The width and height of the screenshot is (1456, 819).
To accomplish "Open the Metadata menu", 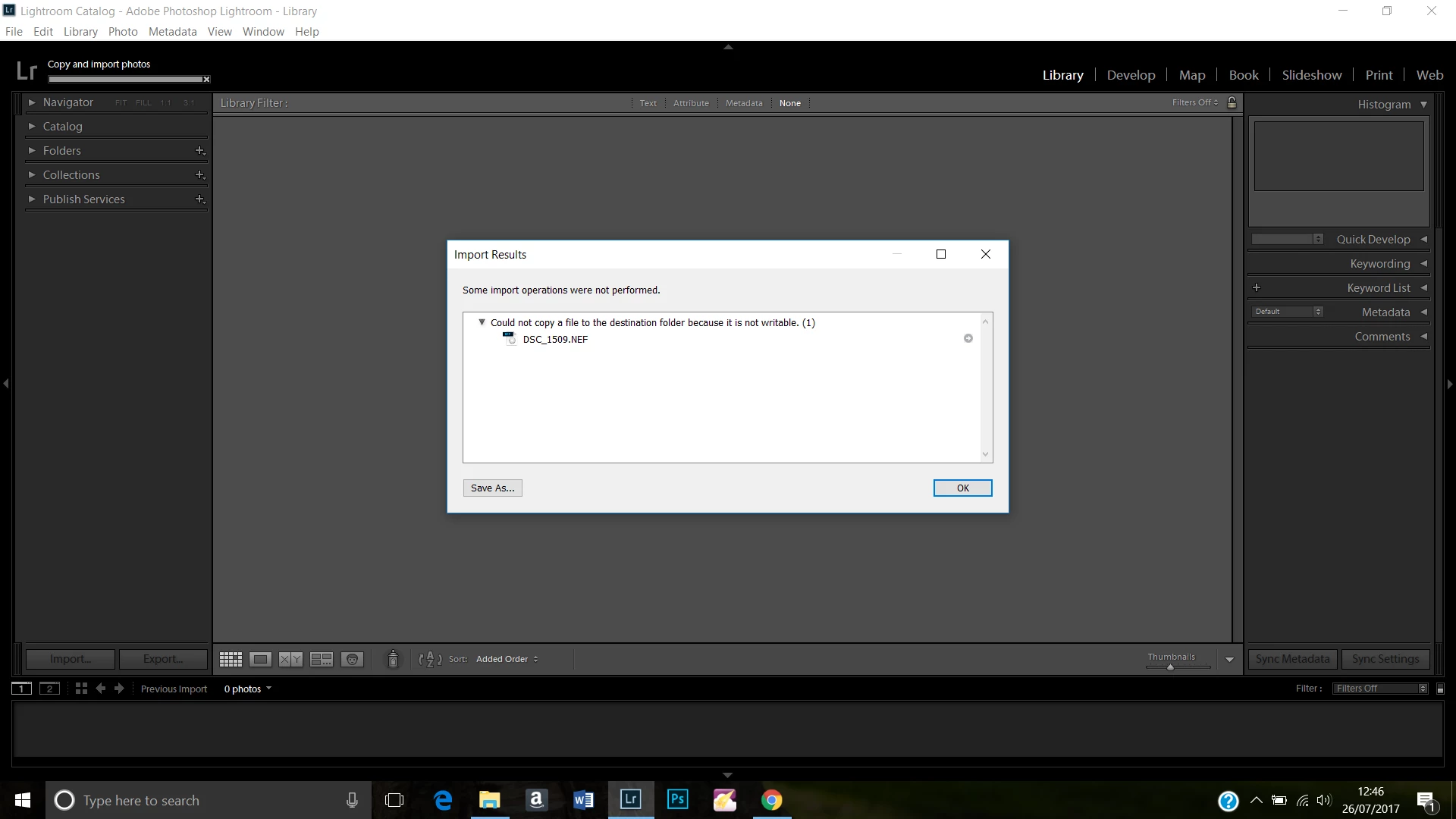I will (x=172, y=32).
